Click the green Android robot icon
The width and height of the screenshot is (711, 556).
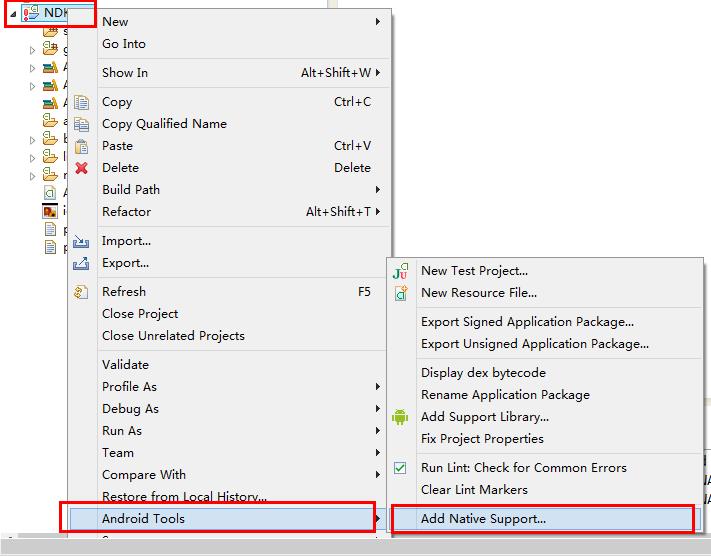(x=400, y=417)
